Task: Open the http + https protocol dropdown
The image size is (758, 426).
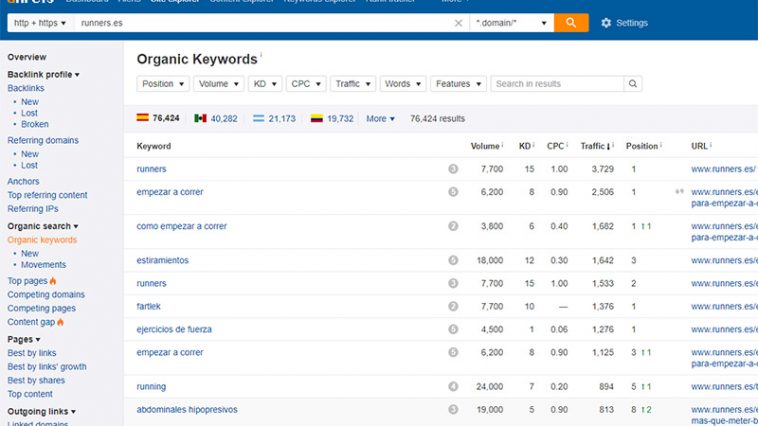Action: (x=40, y=23)
